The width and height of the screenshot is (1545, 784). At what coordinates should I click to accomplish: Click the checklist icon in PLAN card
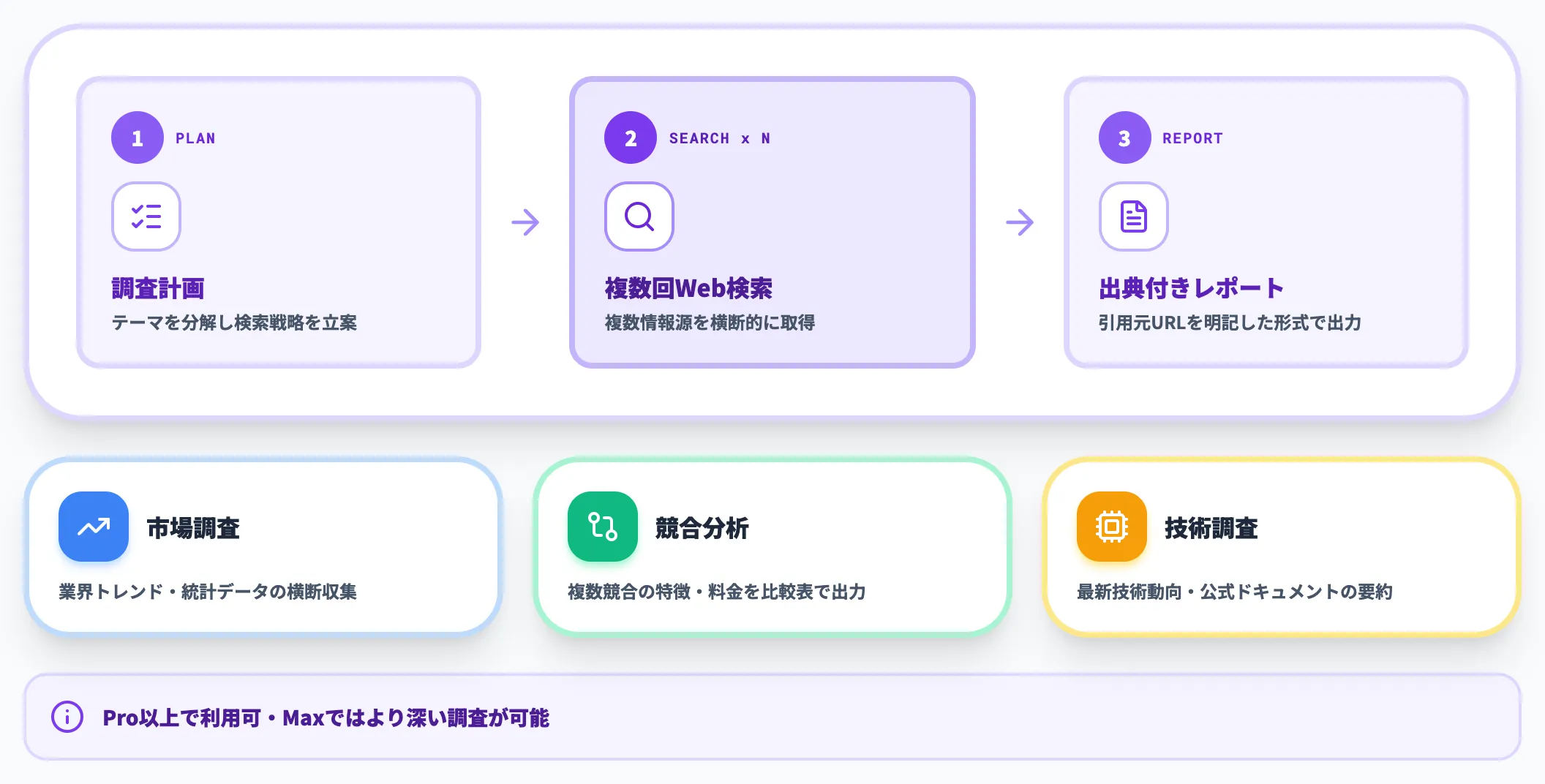[x=146, y=216]
